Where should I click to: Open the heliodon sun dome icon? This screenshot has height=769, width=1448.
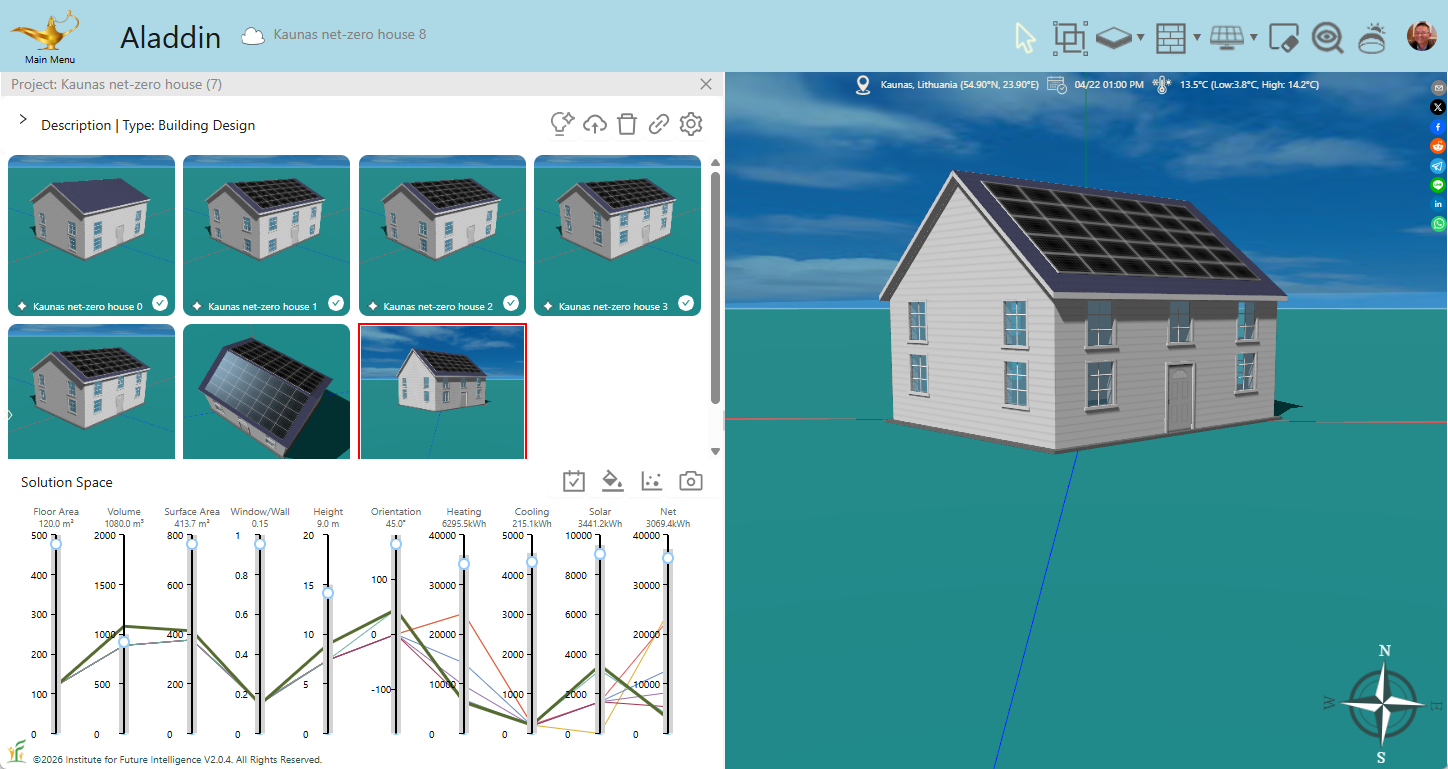1372,38
